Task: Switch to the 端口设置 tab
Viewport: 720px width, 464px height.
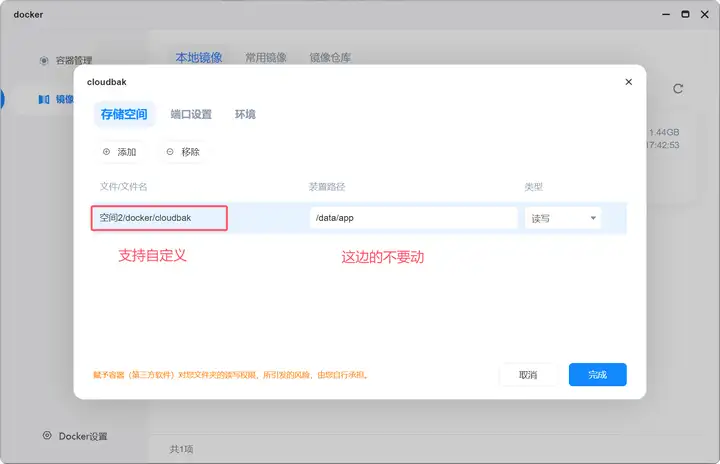Action: [x=191, y=114]
